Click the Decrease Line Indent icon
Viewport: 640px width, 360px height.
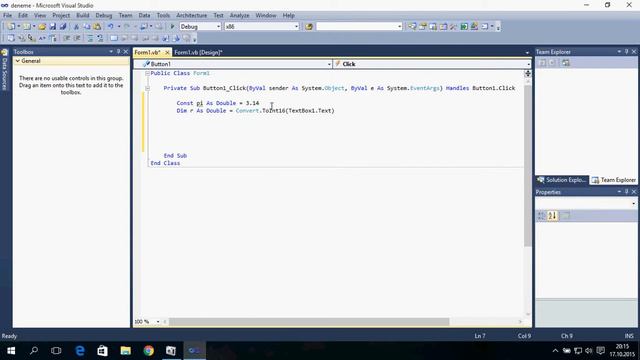[x=67, y=38]
